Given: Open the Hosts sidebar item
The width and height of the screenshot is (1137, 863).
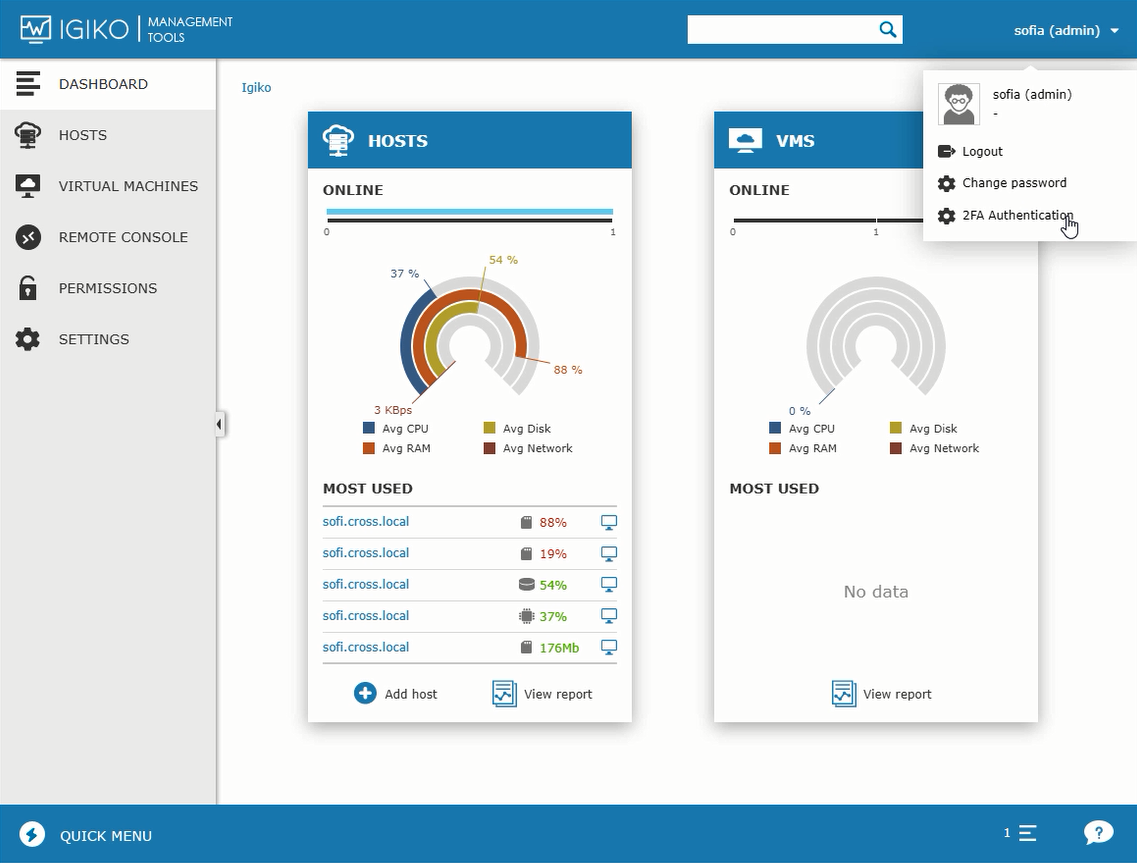Looking at the screenshot, I should pos(108,135).
